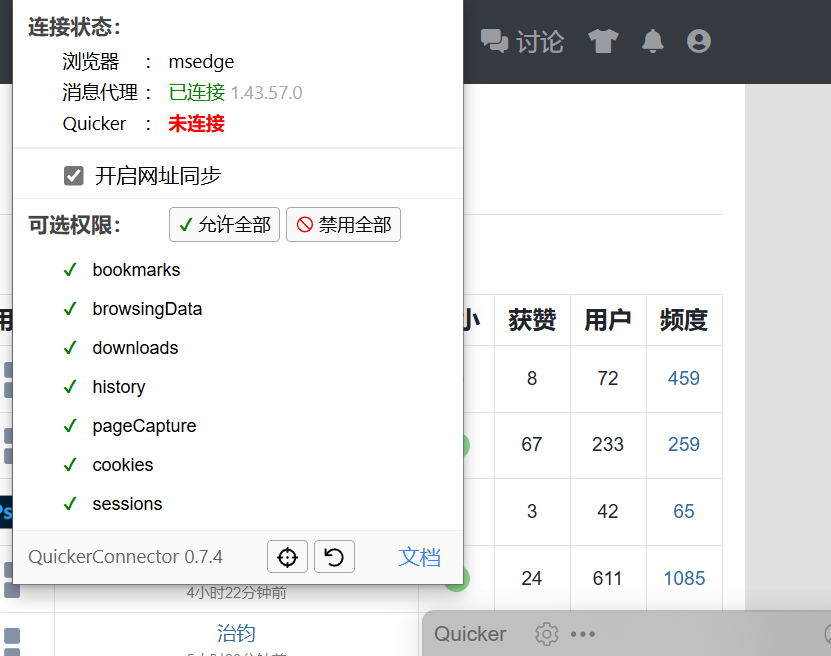The width and height of the screenshot is (831, 656).
Task: Click the 禁用全部 disable-all button
Action: tap(343, 225)
